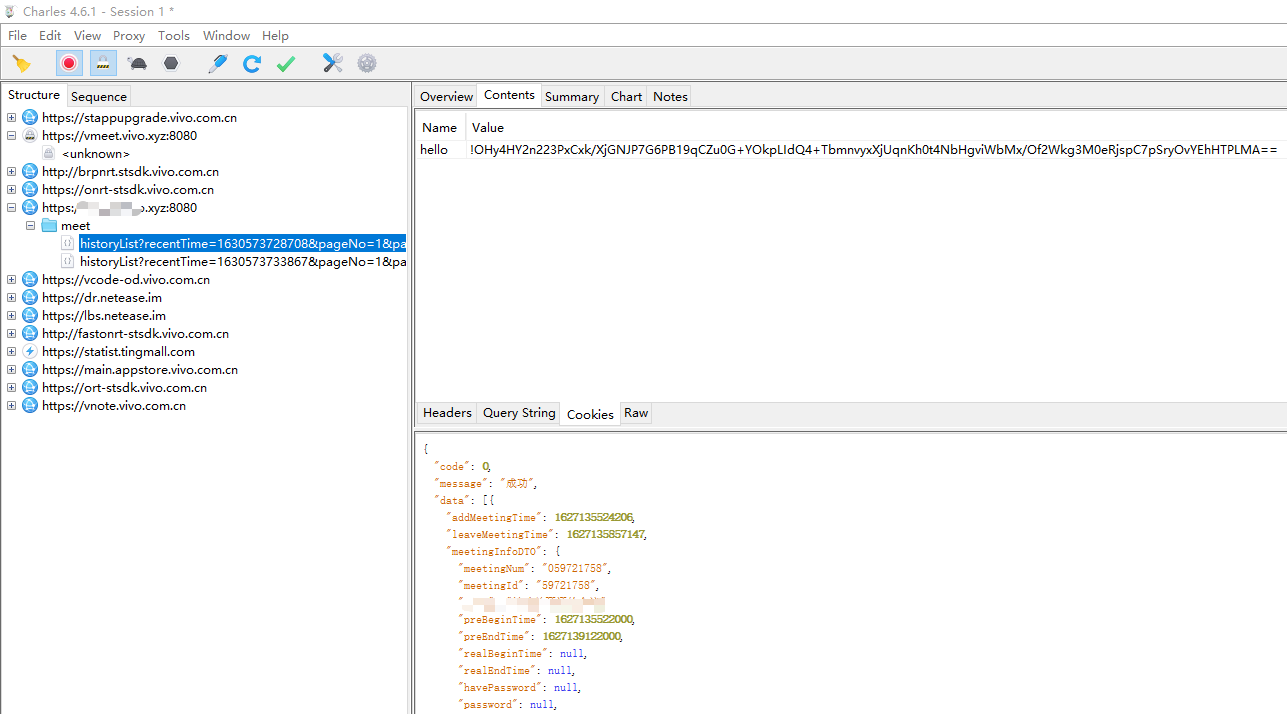Image resolution: width=1287 pixels, height=714 pixels.
Task: Toggle the red Record button
Action: pyautogui.click(x=69, y=64)
